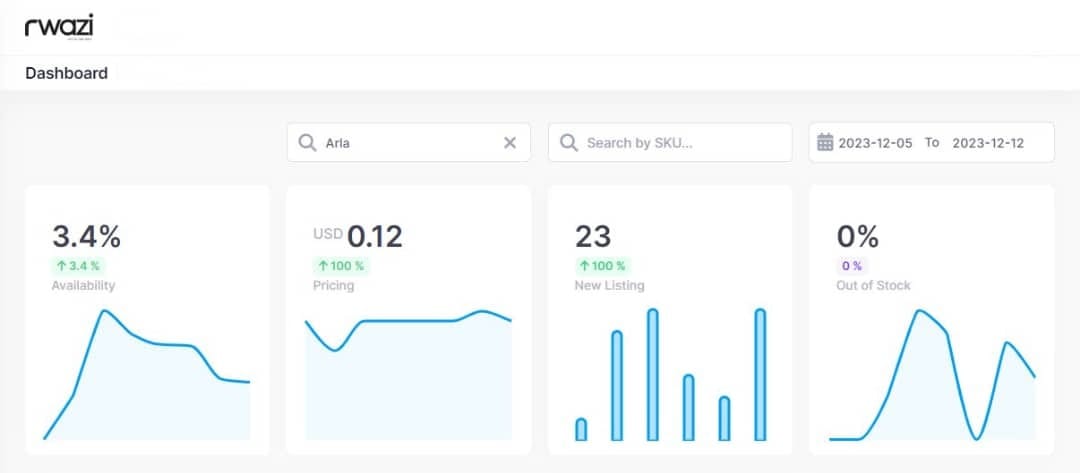Click the Availability area chart peak
Viewport: 1080px width, 473px height.
pos(104,311)
